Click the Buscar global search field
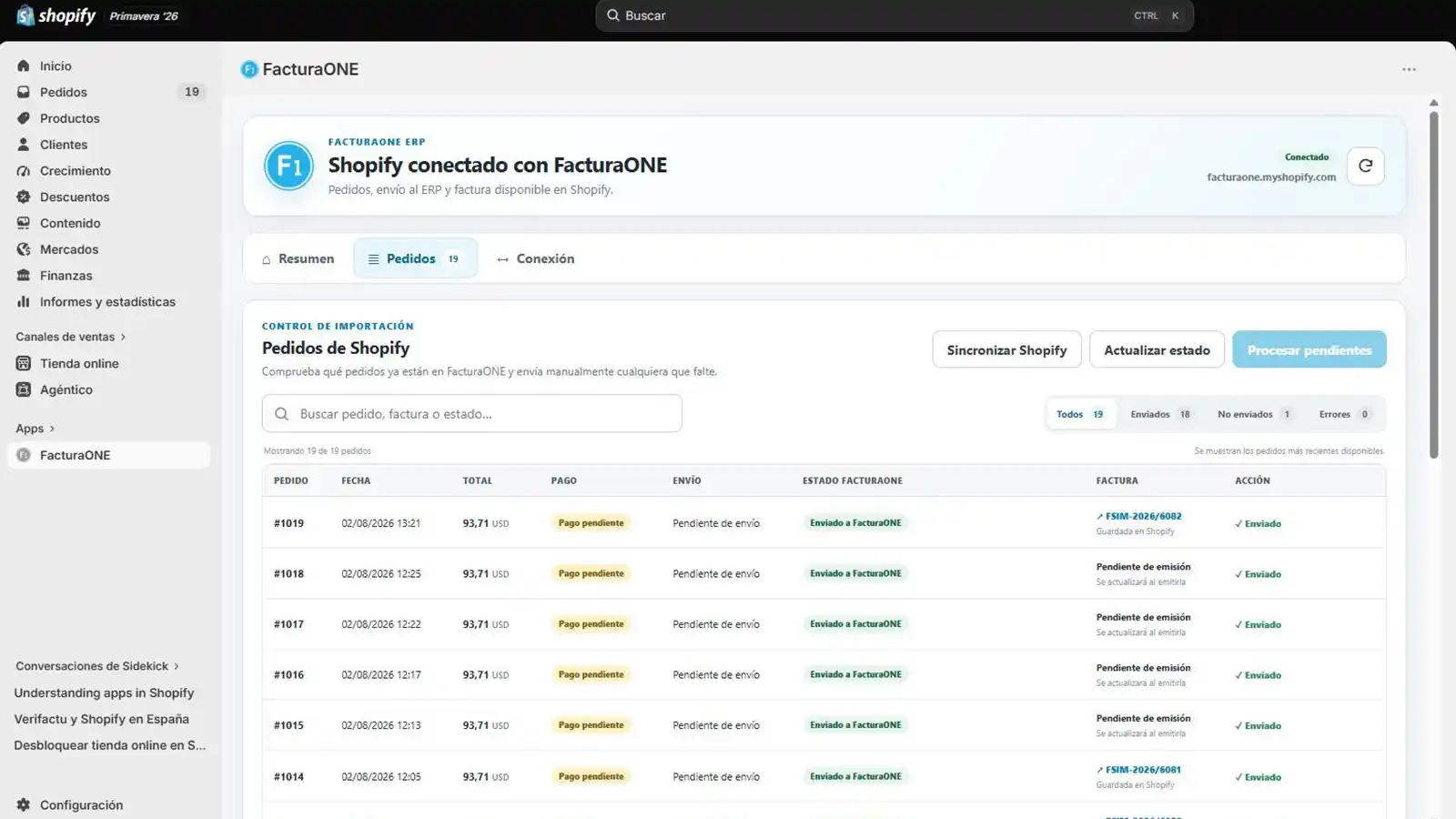The width and height of the screenshot is (1456, 819). point(895,15)
